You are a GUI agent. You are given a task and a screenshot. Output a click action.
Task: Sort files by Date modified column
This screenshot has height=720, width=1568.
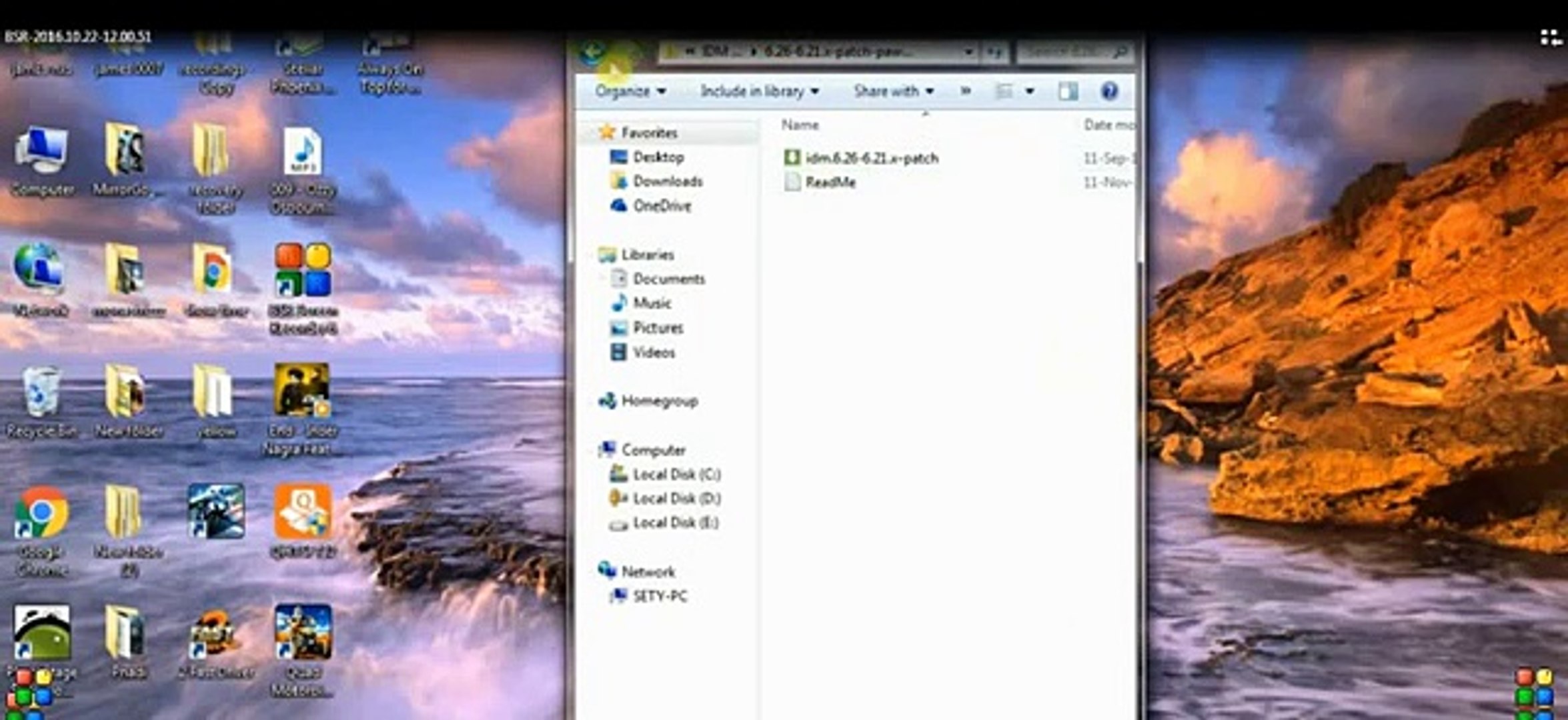(1109, 125)
